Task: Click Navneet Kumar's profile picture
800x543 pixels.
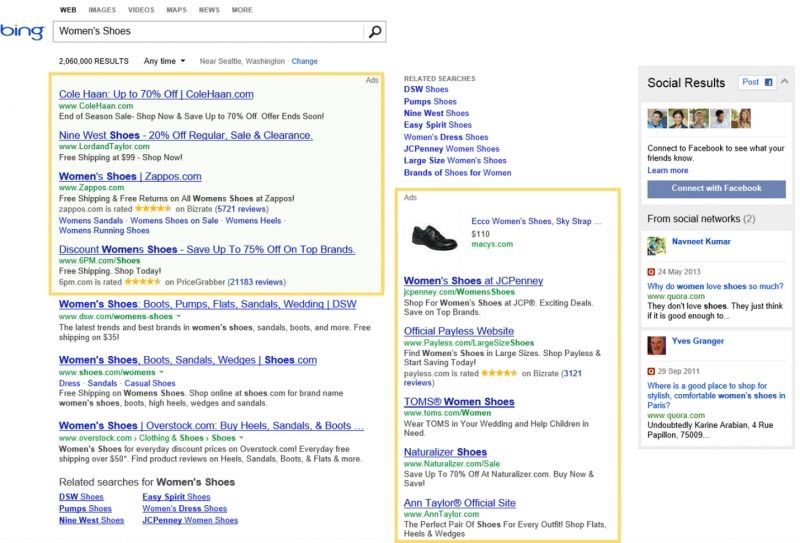Action: (x=657, y=246)
